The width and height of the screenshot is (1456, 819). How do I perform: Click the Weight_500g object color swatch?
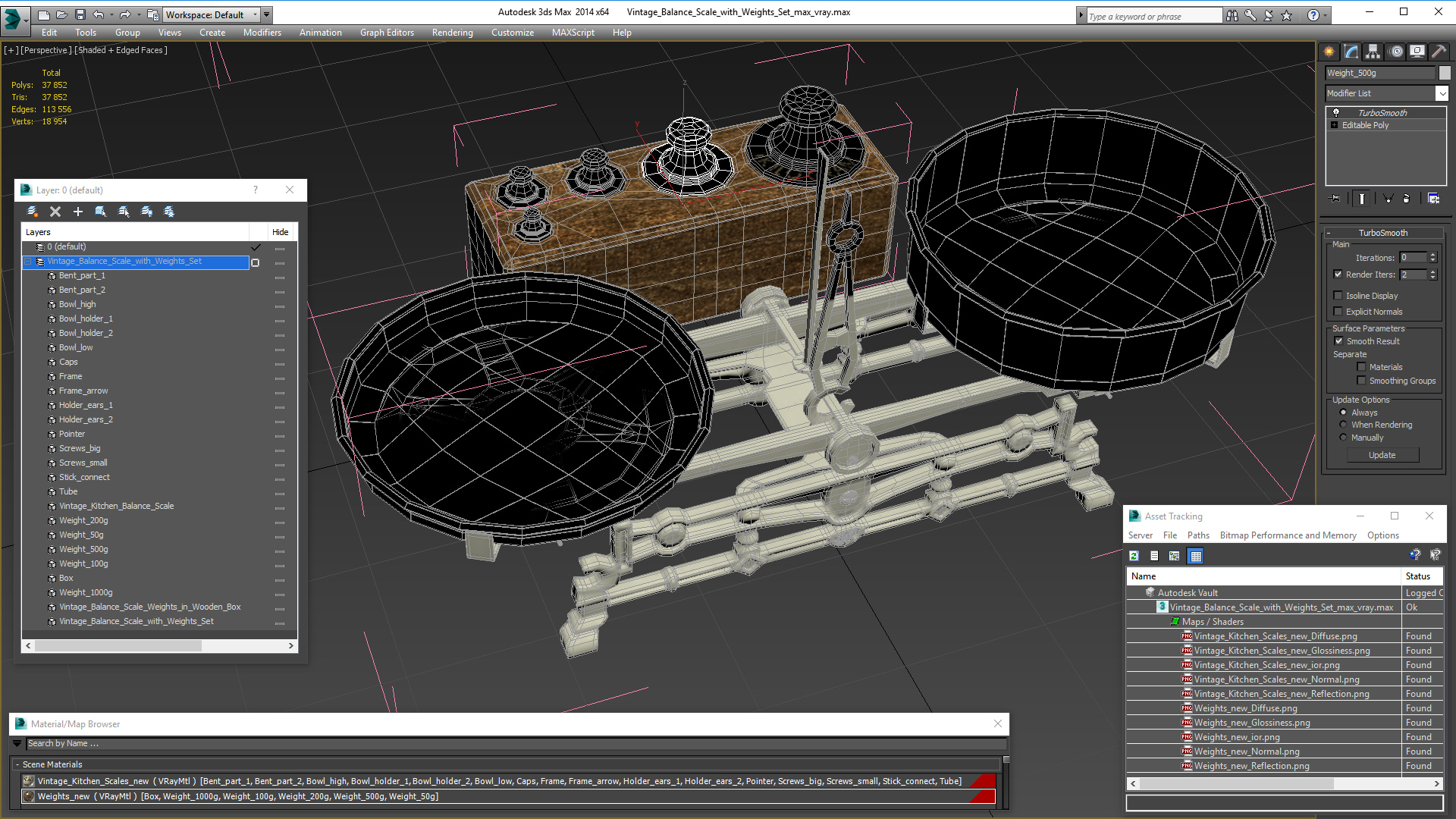coord(1445,73)
